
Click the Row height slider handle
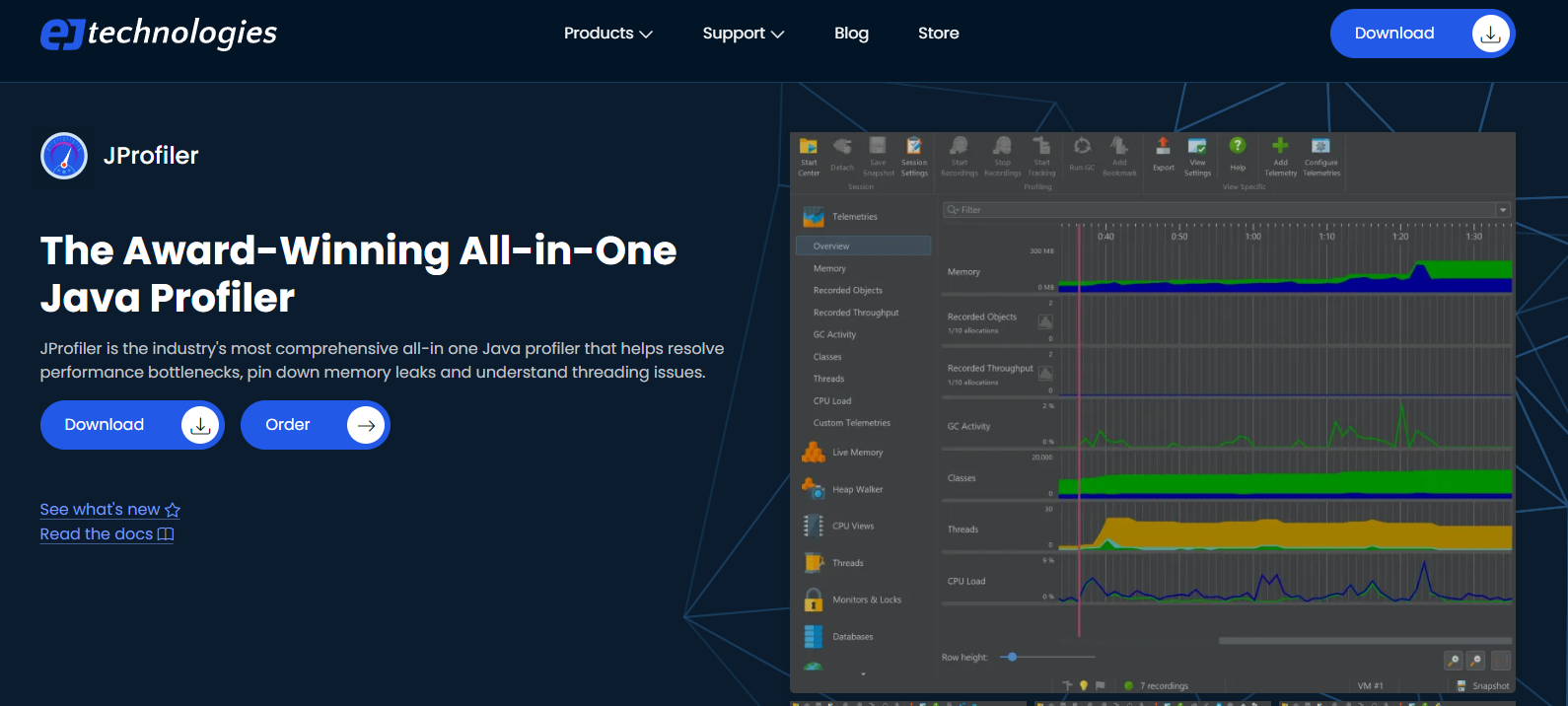(x=1012, y=657)
